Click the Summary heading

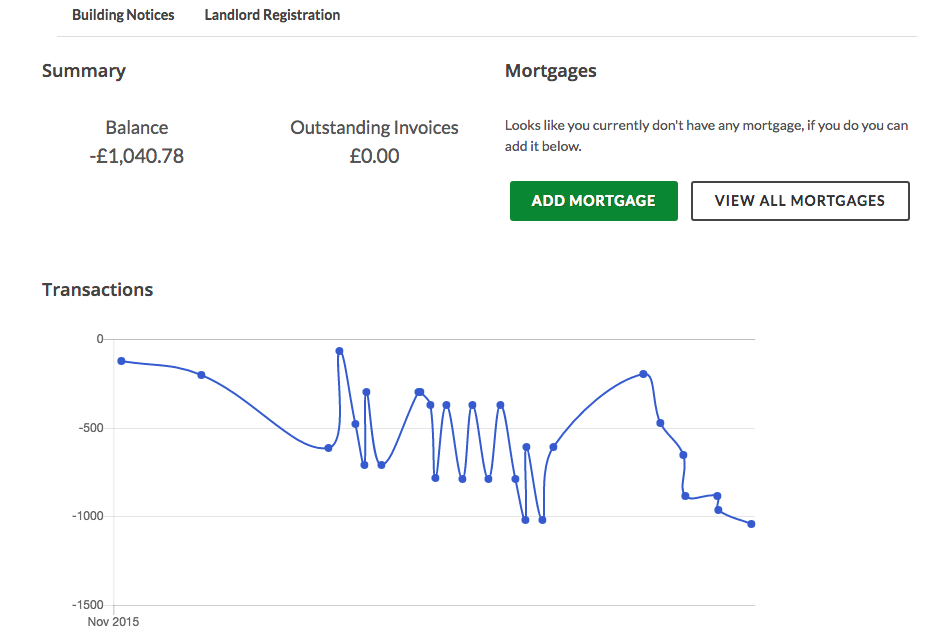pyautogui.click(x=84, y=71)
